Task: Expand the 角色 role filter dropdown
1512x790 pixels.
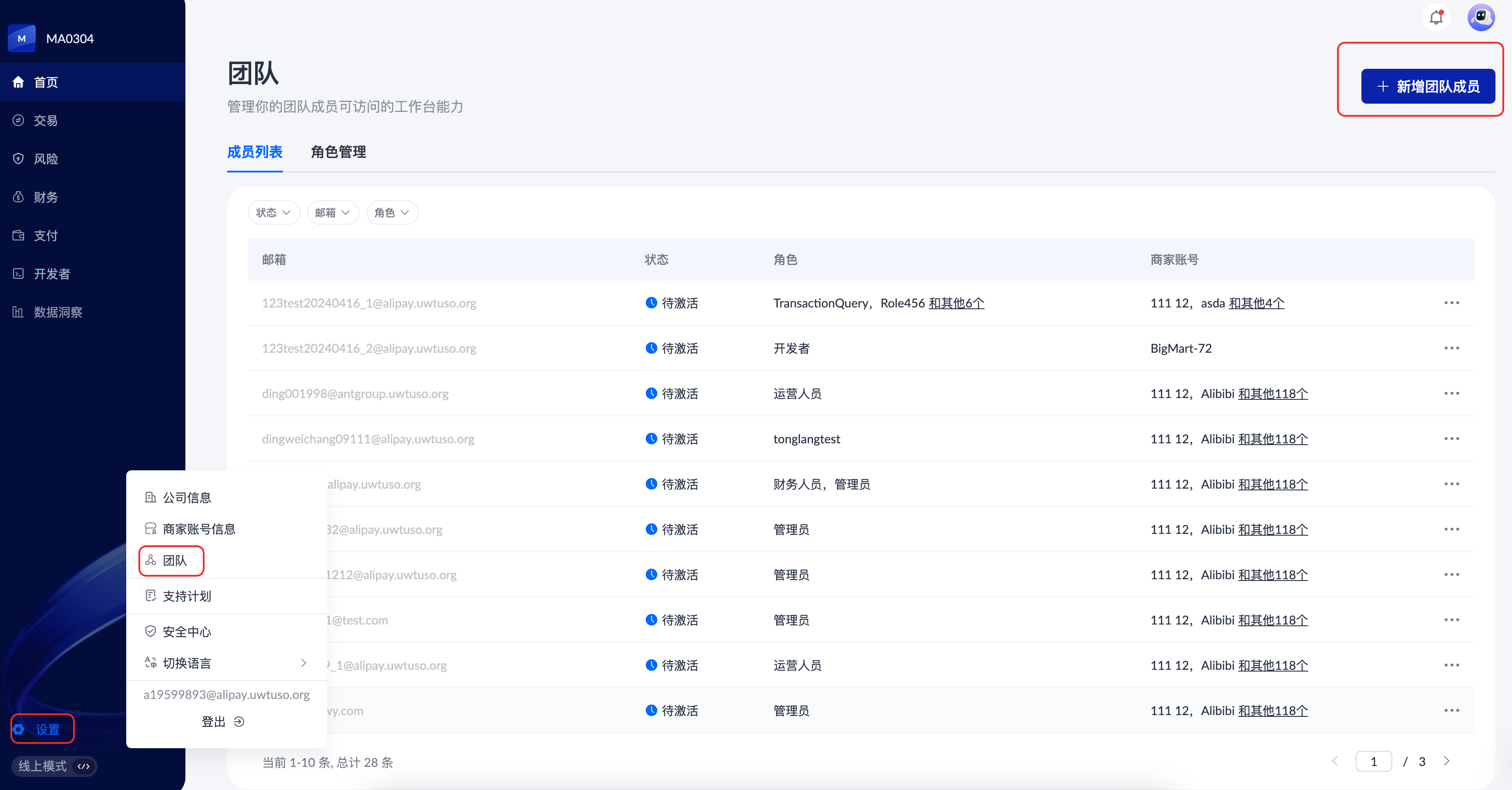Action: (392, 213)
